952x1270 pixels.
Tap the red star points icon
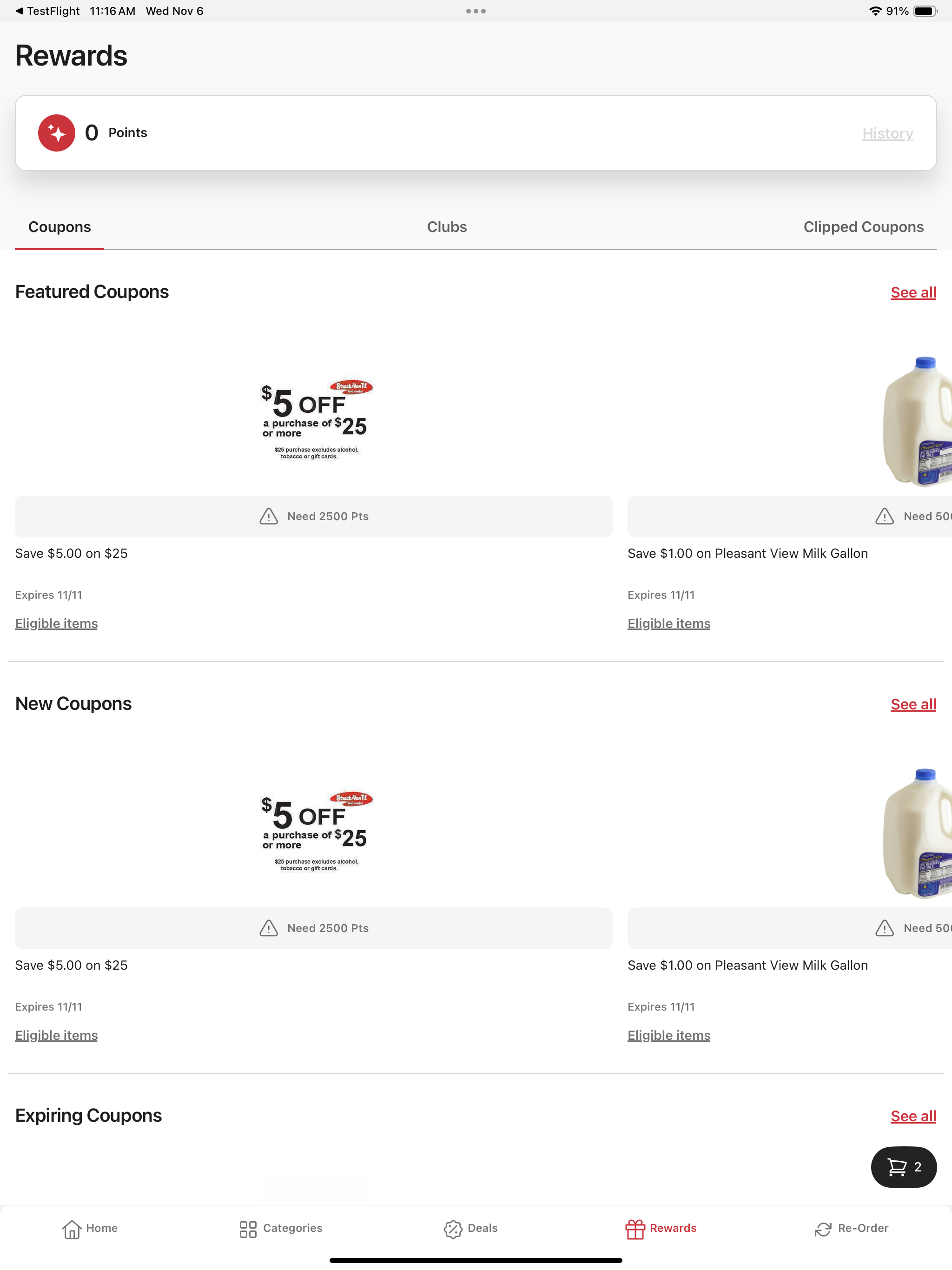click(56, 132)
